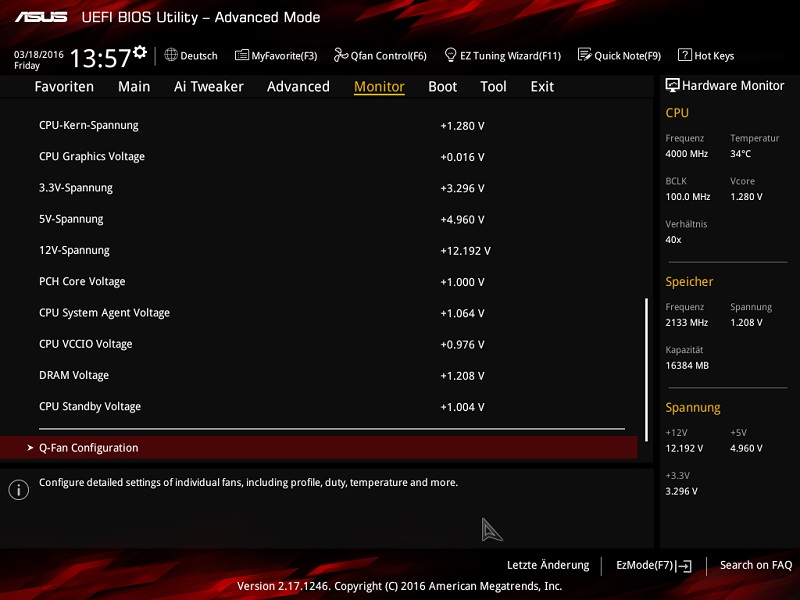Click the globe language icon
Viewport: 800px width, 600px height.
click(171, 55)
